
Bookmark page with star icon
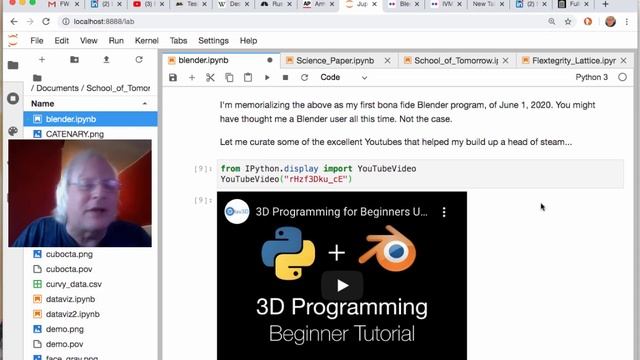tap(568, 22)
